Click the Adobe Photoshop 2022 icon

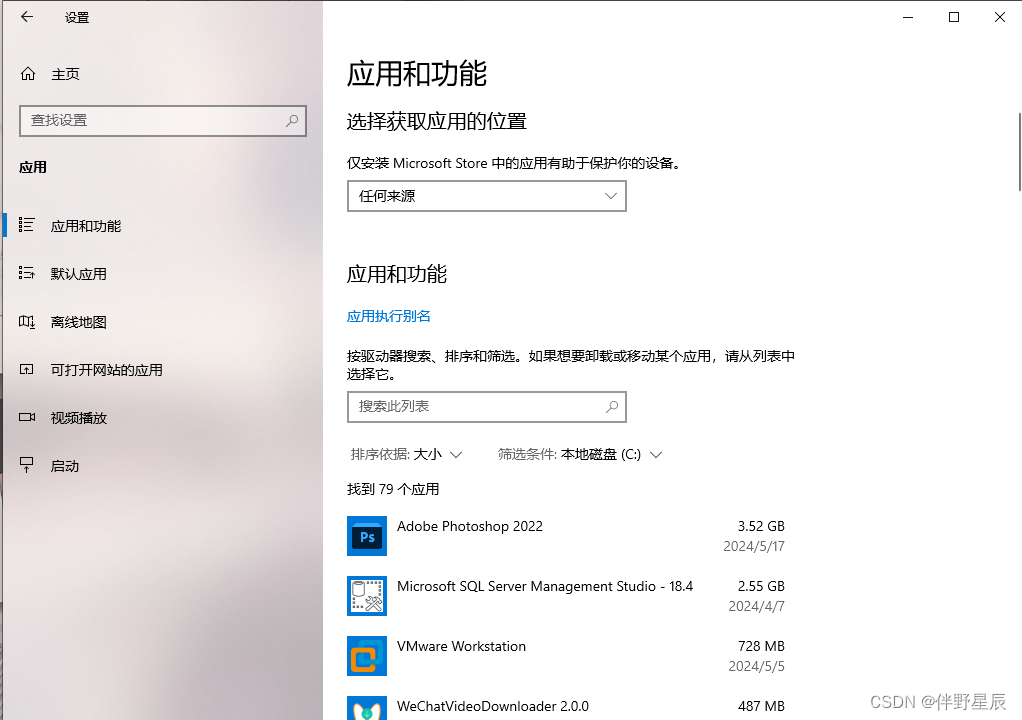[x=367, y=536]
